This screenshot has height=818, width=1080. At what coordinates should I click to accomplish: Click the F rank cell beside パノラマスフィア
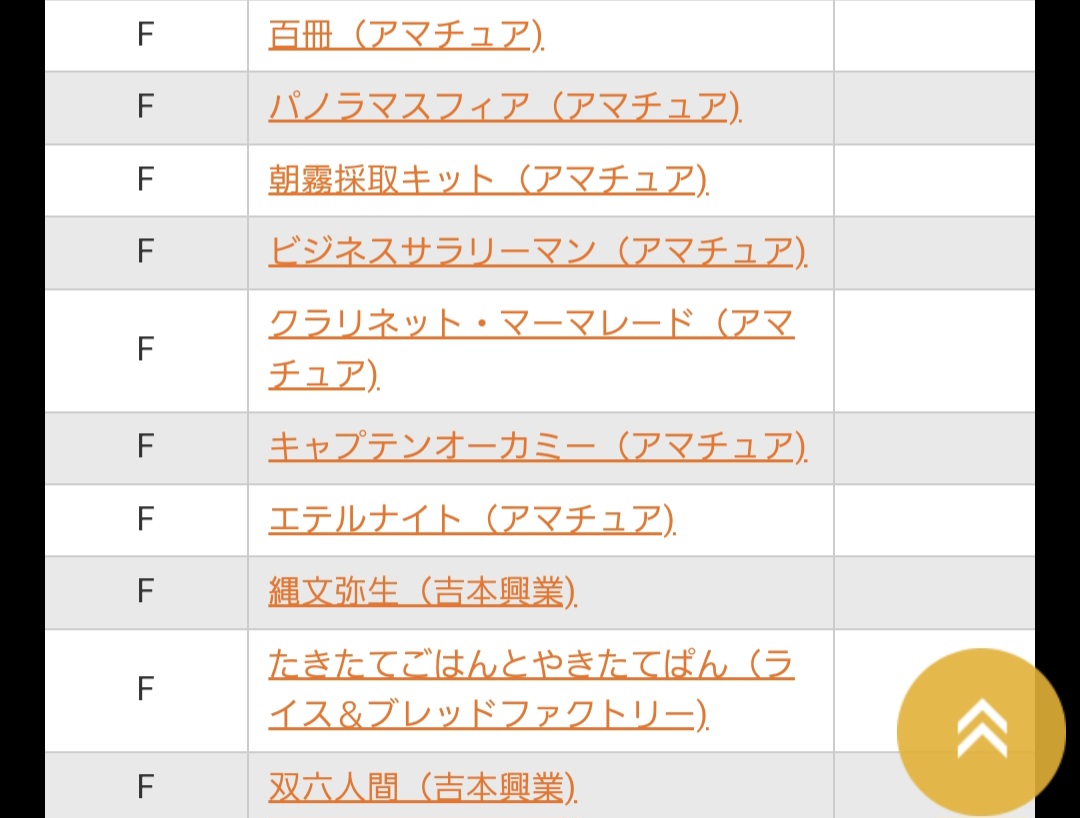(x=146, y=107)
